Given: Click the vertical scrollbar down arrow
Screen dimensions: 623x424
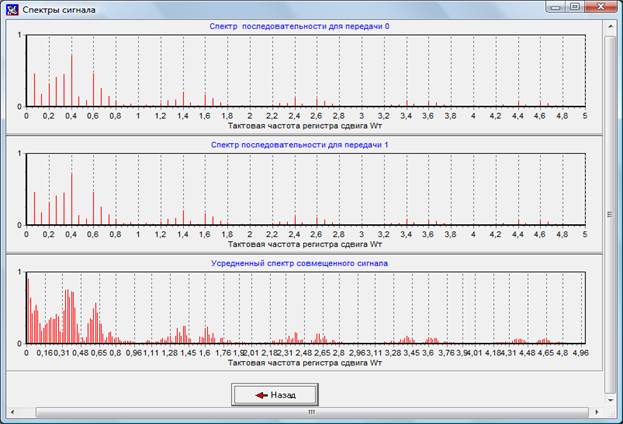Looking at the screenshot, I should (x=611, y=399).
